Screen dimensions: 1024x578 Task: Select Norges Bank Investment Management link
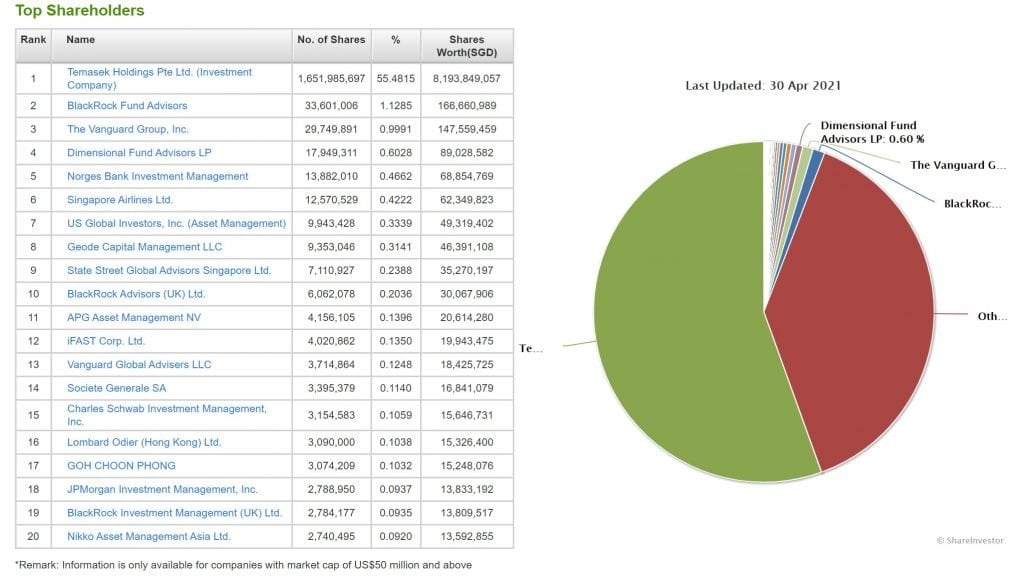coord(157,176)
